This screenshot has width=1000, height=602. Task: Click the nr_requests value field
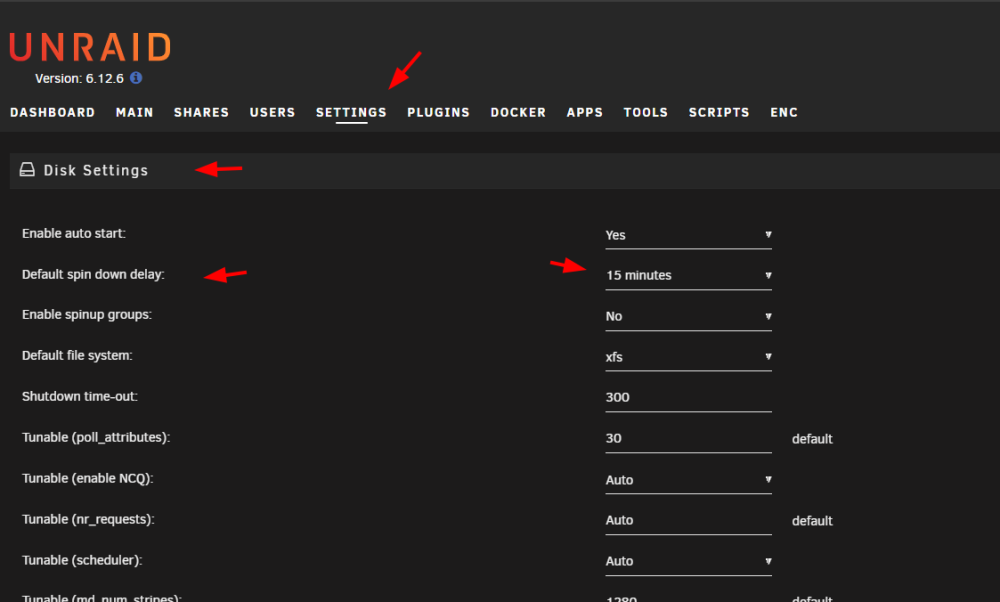[x=688, y=520]
